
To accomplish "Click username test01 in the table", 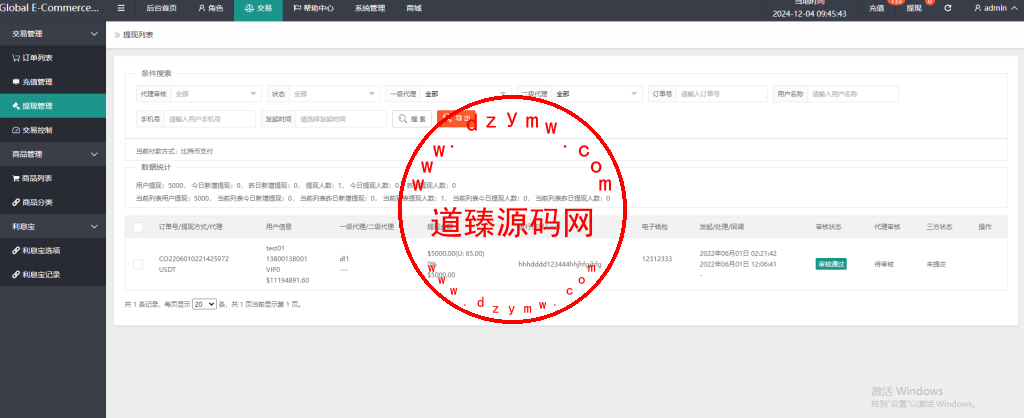I will (x=276, y=248).
